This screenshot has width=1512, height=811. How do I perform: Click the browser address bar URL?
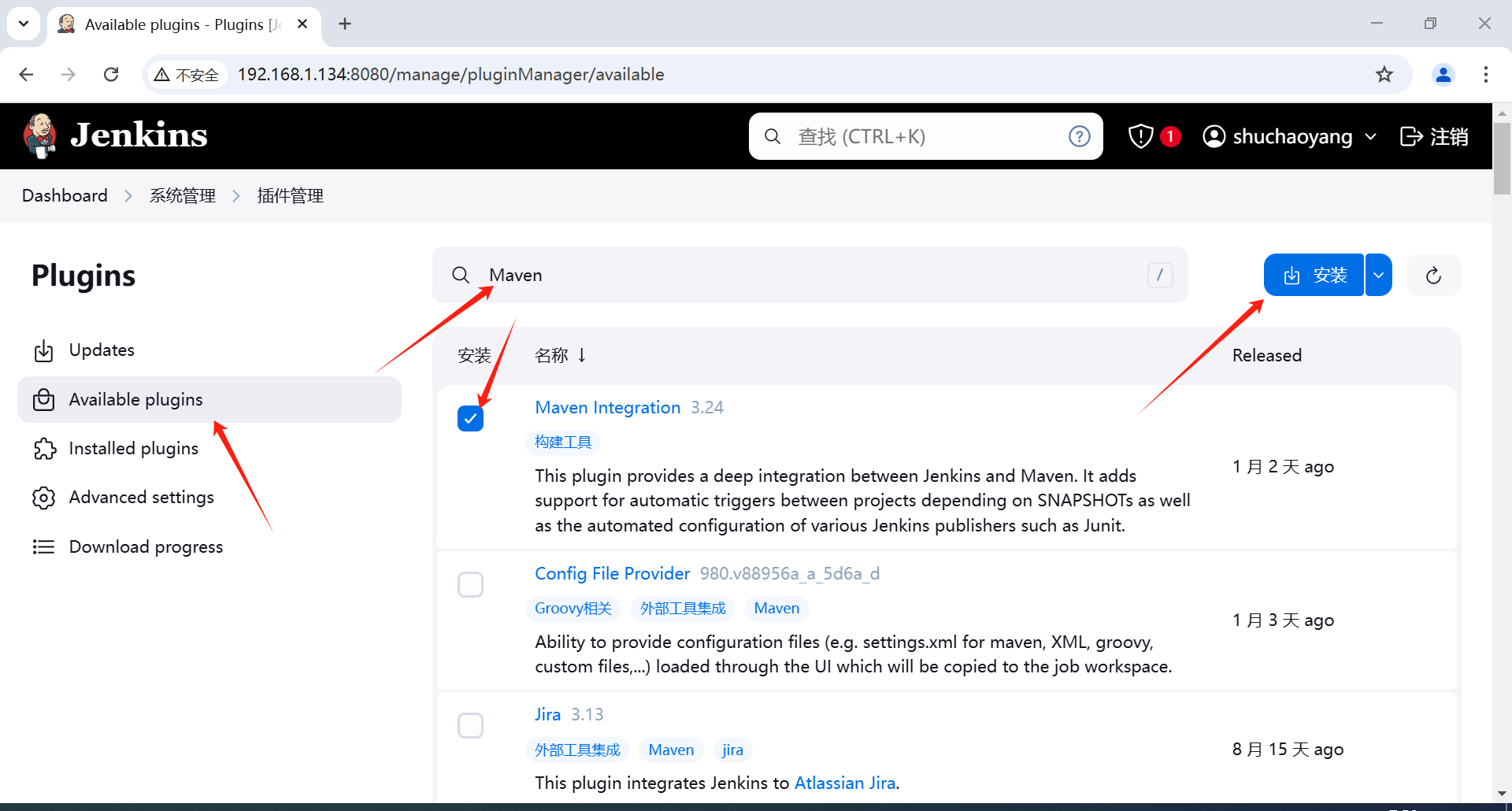(x=451, y=74)
